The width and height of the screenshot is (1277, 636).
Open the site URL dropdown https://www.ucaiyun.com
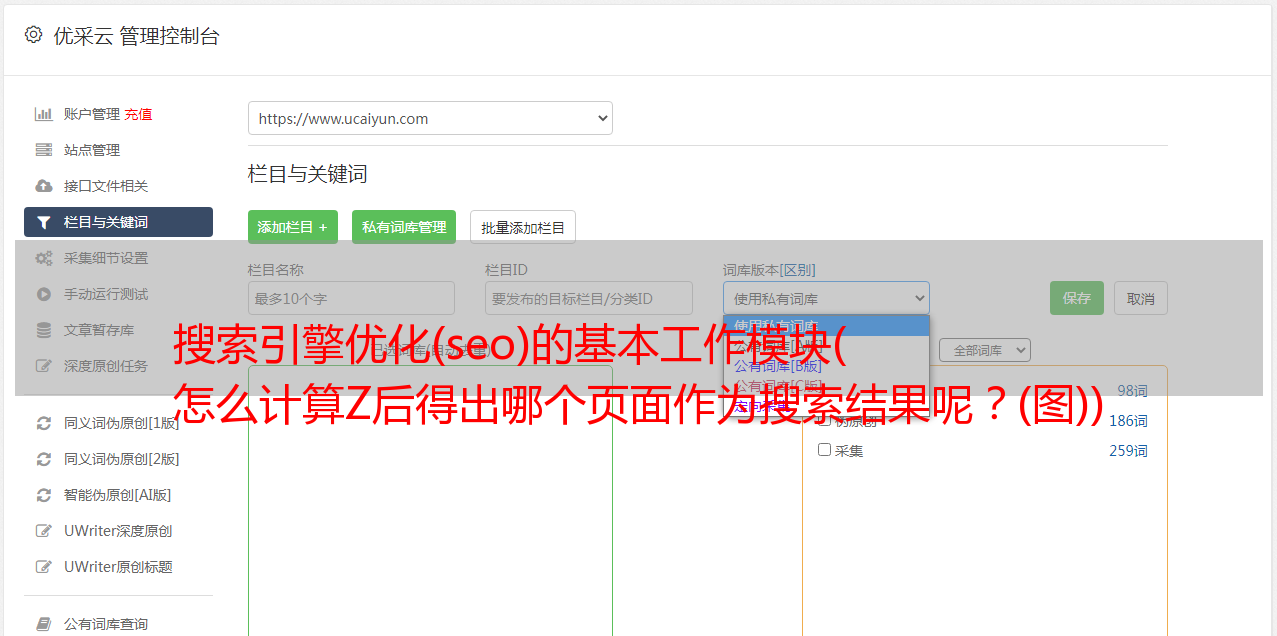(x=430, y=118)
